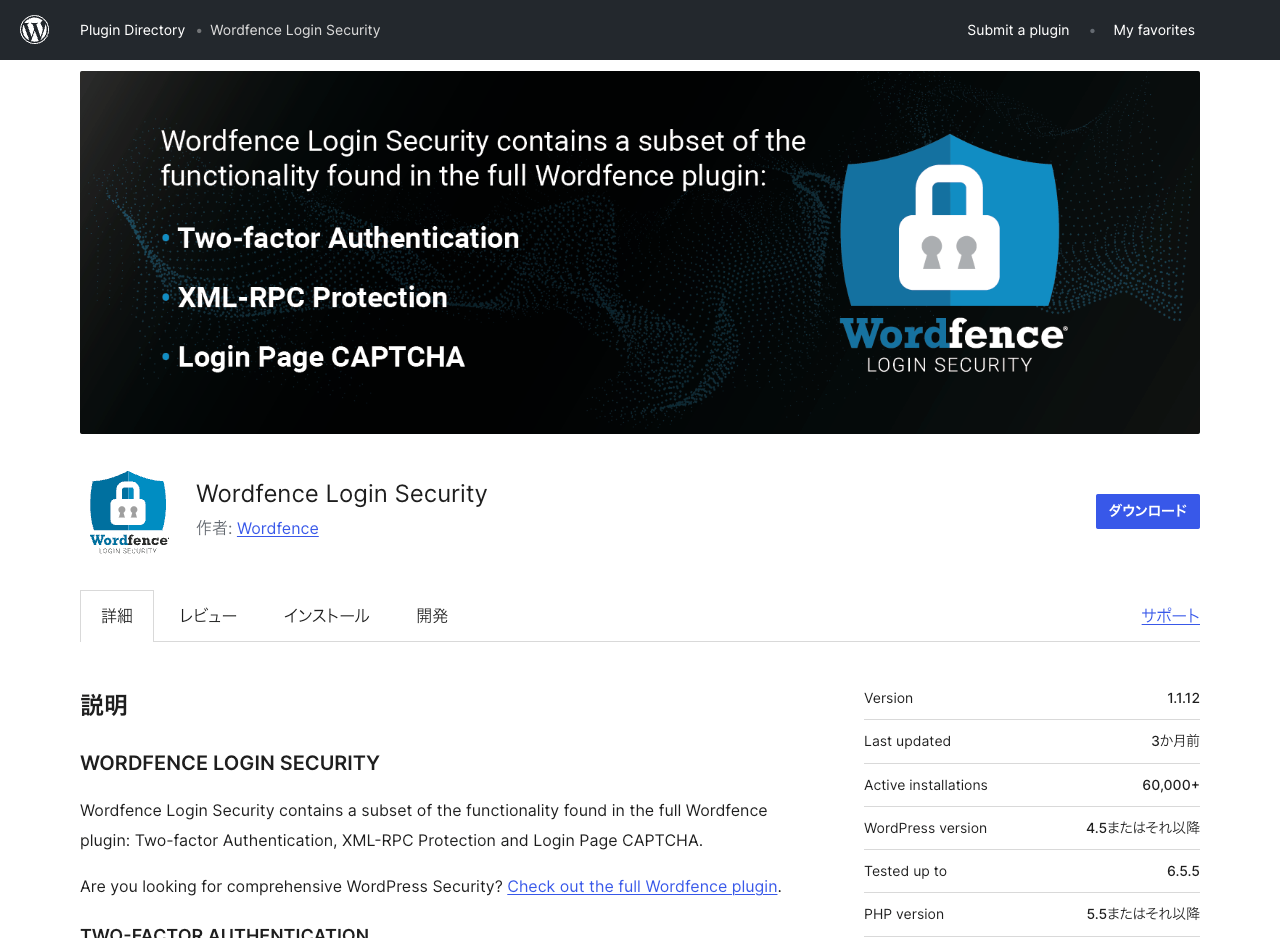Click the version value 1.1.12

pos(1183,698)
